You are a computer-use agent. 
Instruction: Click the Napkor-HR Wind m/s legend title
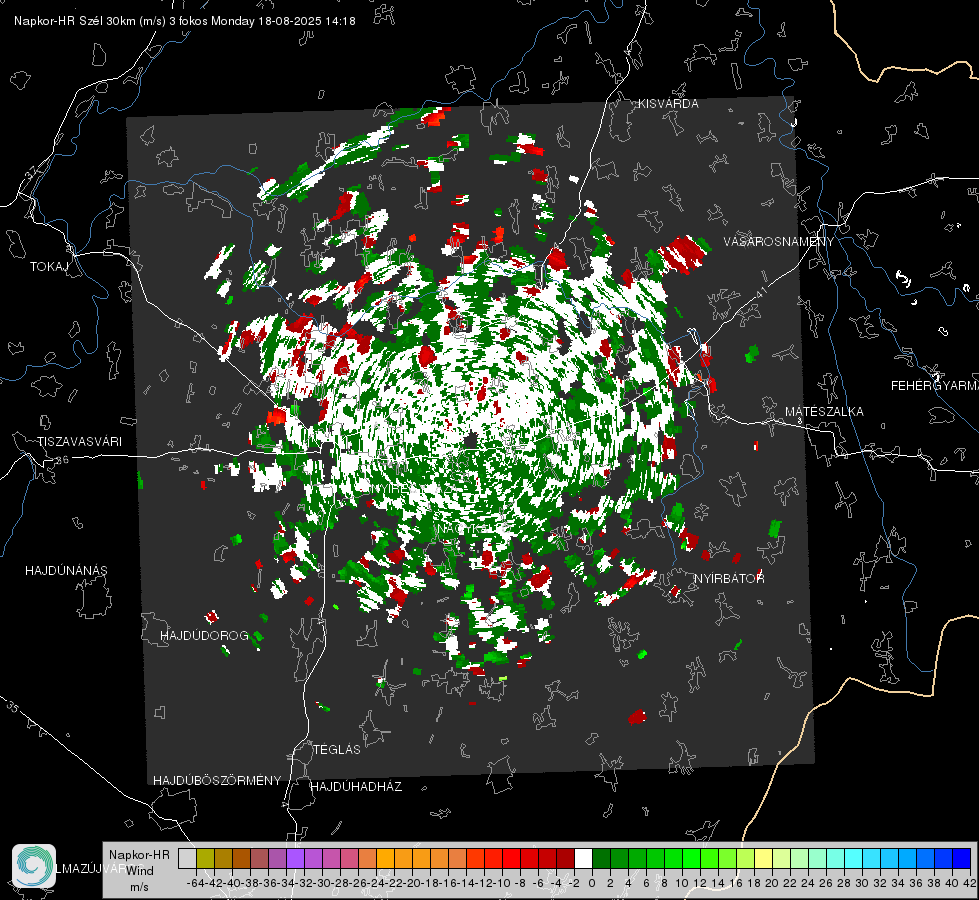tap(139, 870)
